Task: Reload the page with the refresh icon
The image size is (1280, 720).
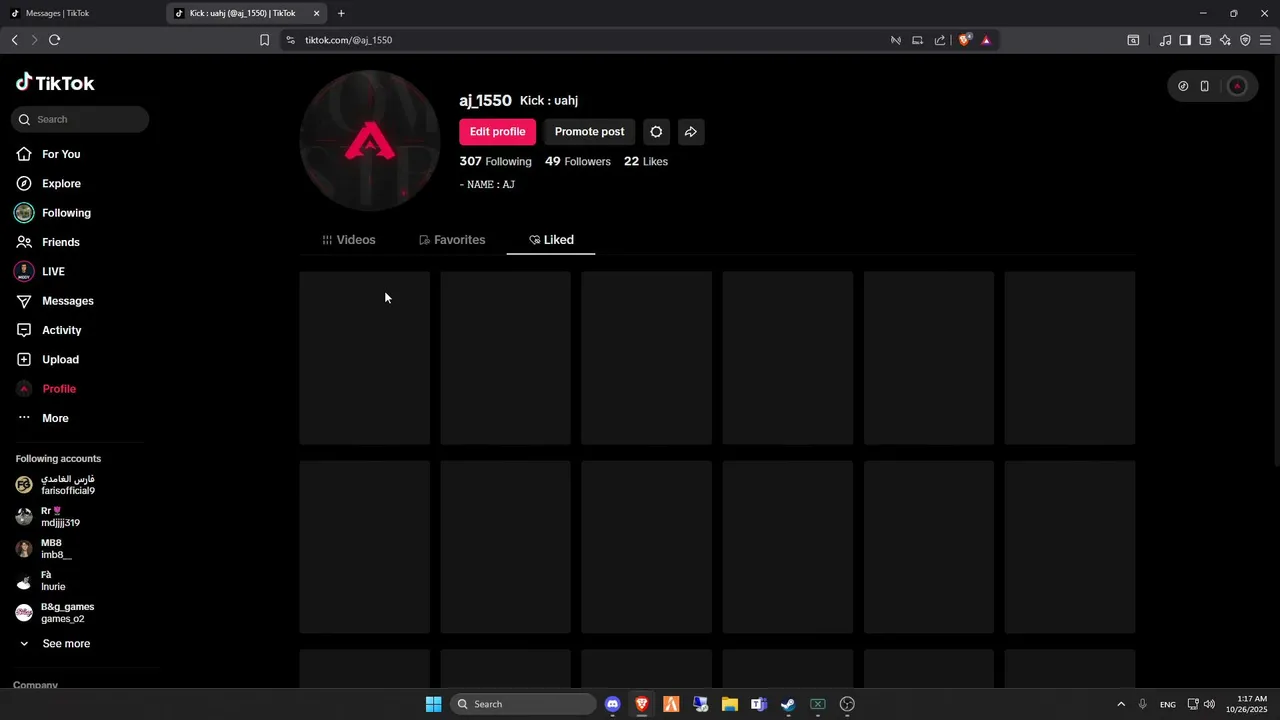Action: coord(54,40)
